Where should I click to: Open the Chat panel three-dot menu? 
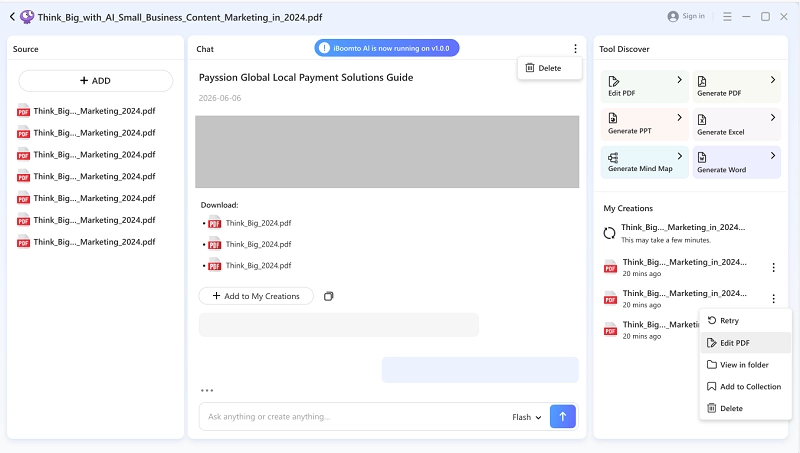(575, 48)
